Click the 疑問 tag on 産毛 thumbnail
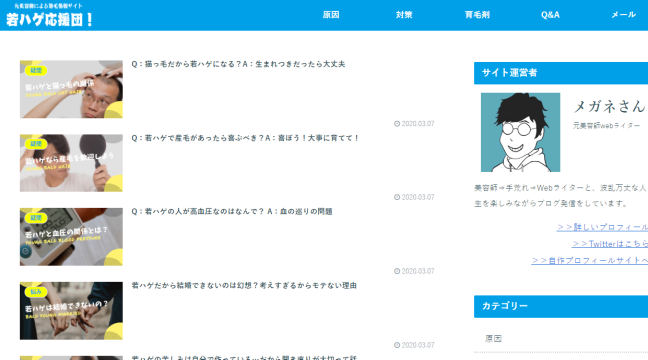648x360 pixels. click(x=36, y=144)
